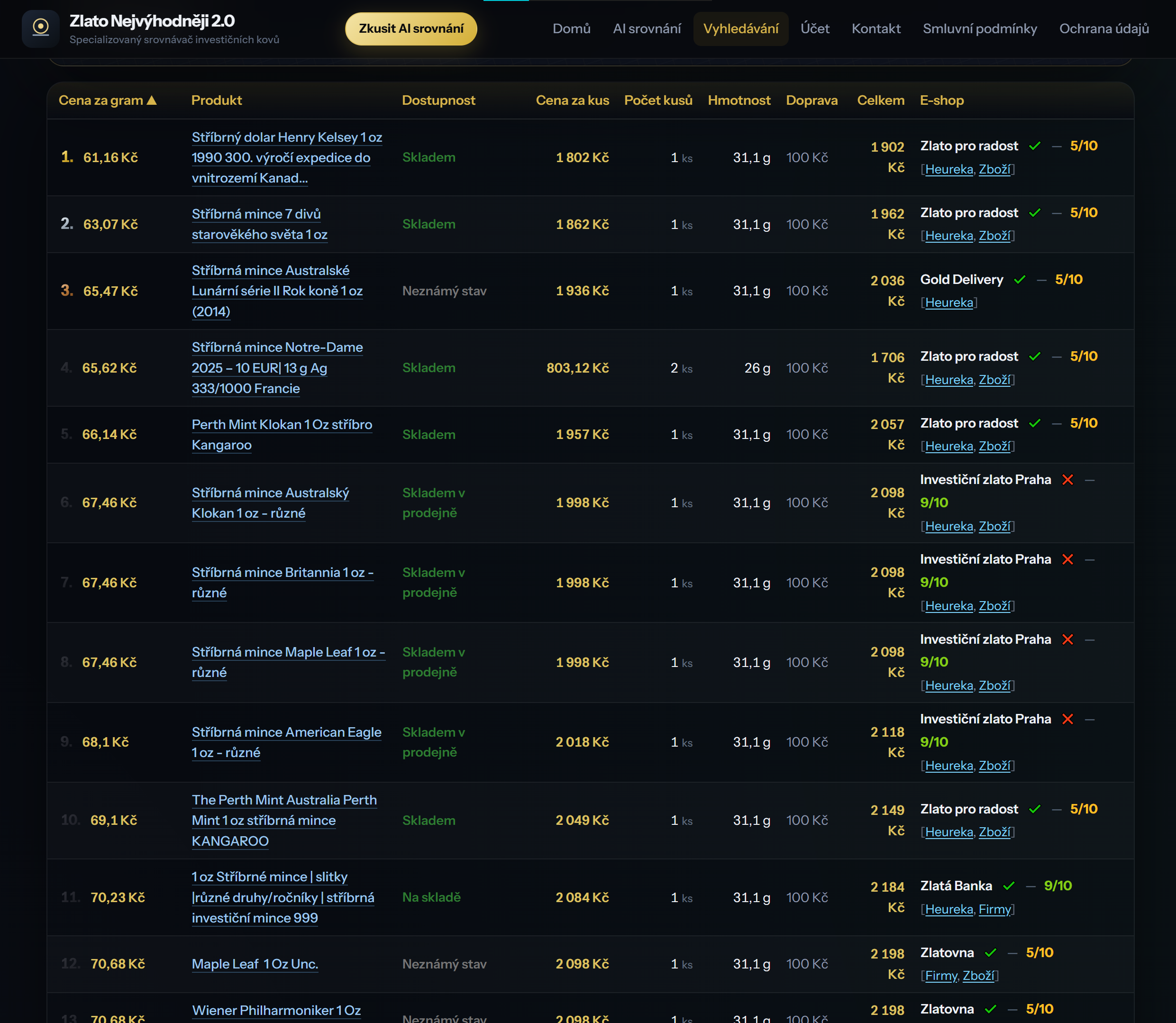Click the green checkmark in the Henry Kelsey row
The width and height of the screenshot is (1176, 1023).
point(1034,146)
